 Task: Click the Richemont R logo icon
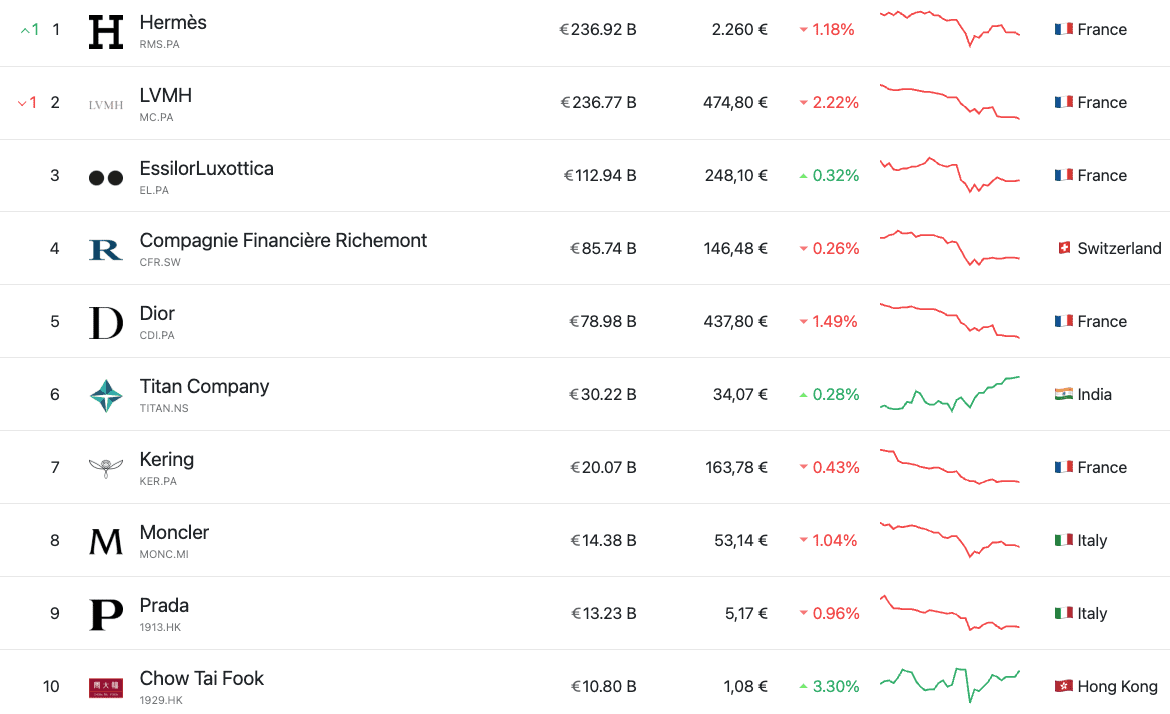tap(105, 249)
